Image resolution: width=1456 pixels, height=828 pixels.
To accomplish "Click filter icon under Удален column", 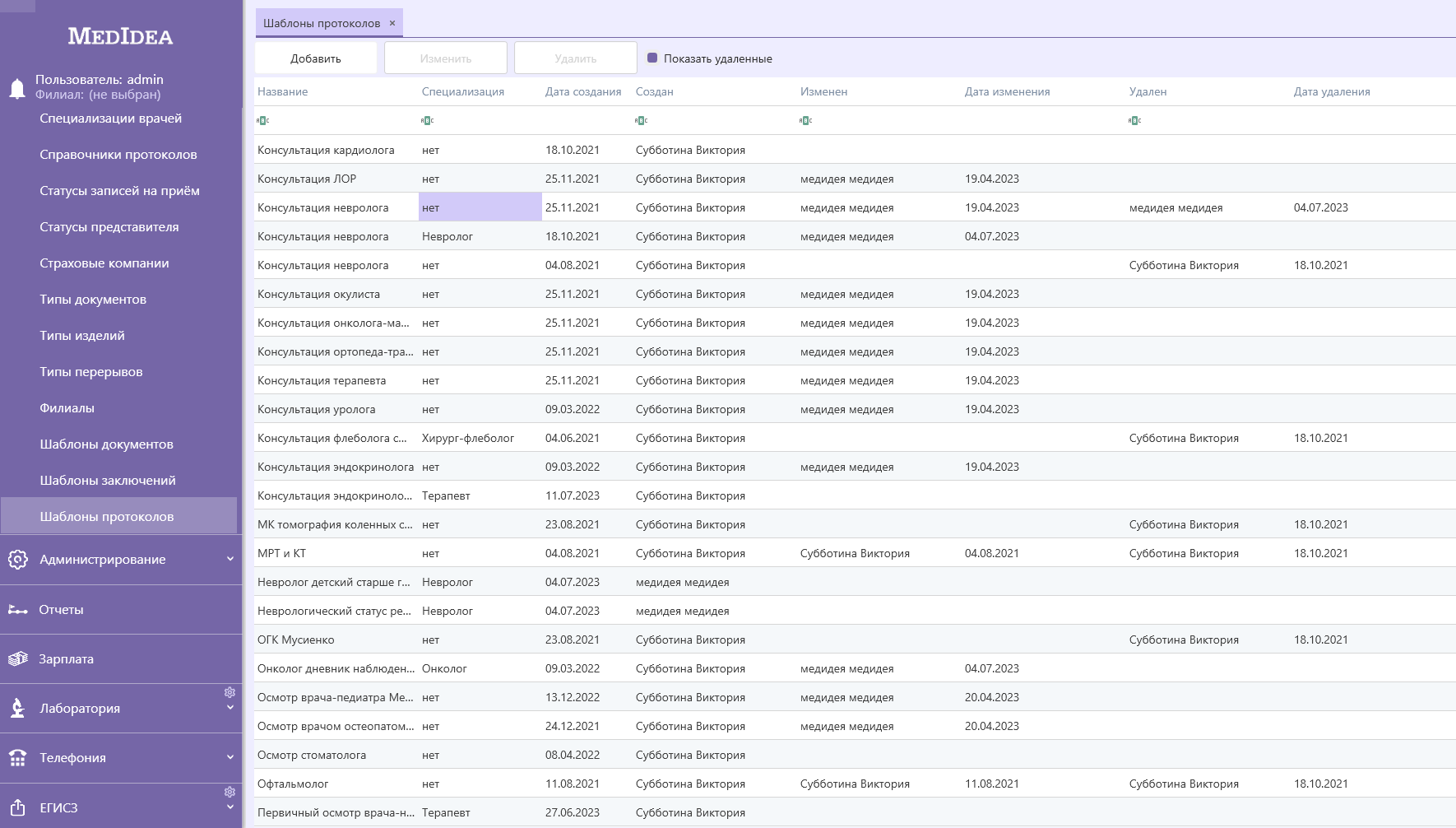I will point(1134,121).
